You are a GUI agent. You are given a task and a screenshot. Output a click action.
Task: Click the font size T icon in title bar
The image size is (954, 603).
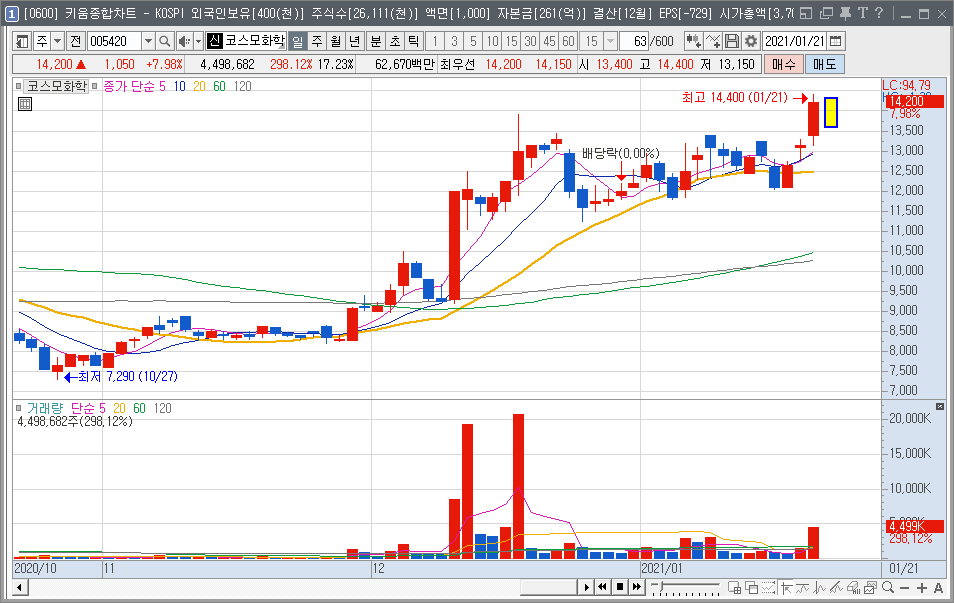point(862,13)
